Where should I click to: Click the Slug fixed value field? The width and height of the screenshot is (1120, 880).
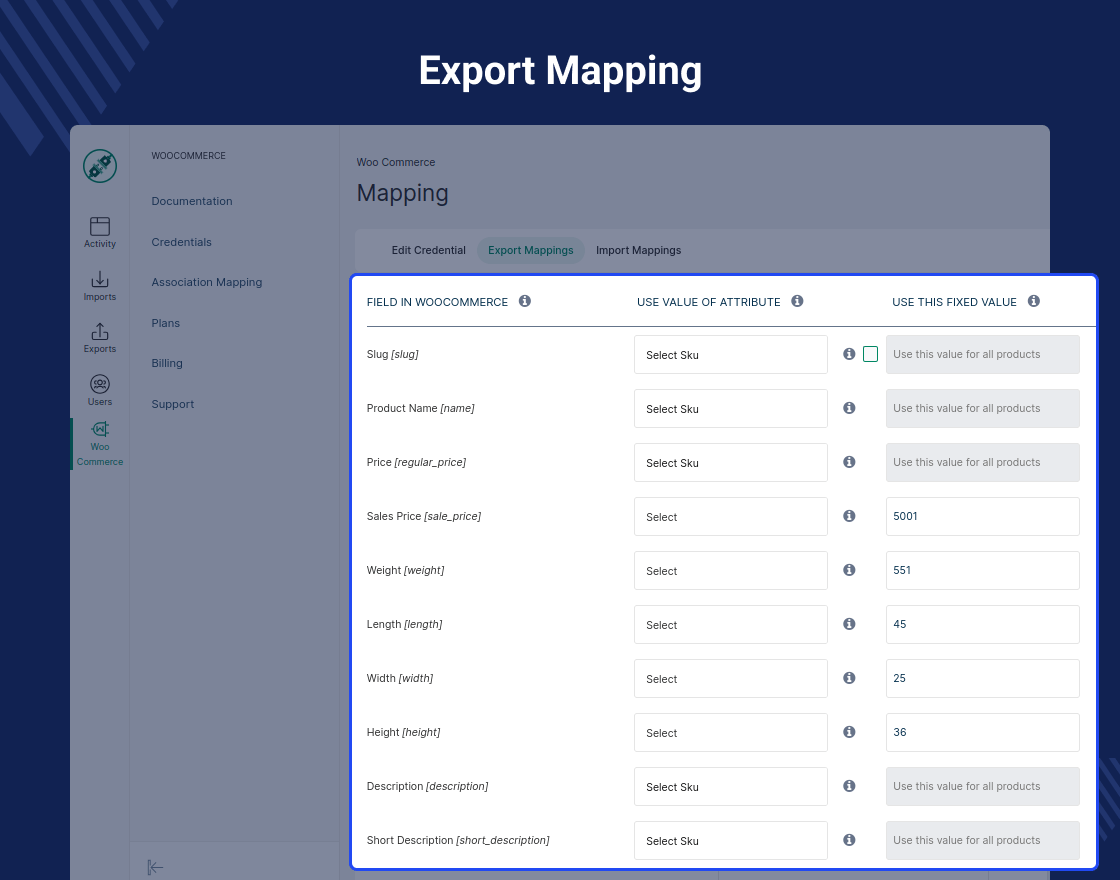983,354
